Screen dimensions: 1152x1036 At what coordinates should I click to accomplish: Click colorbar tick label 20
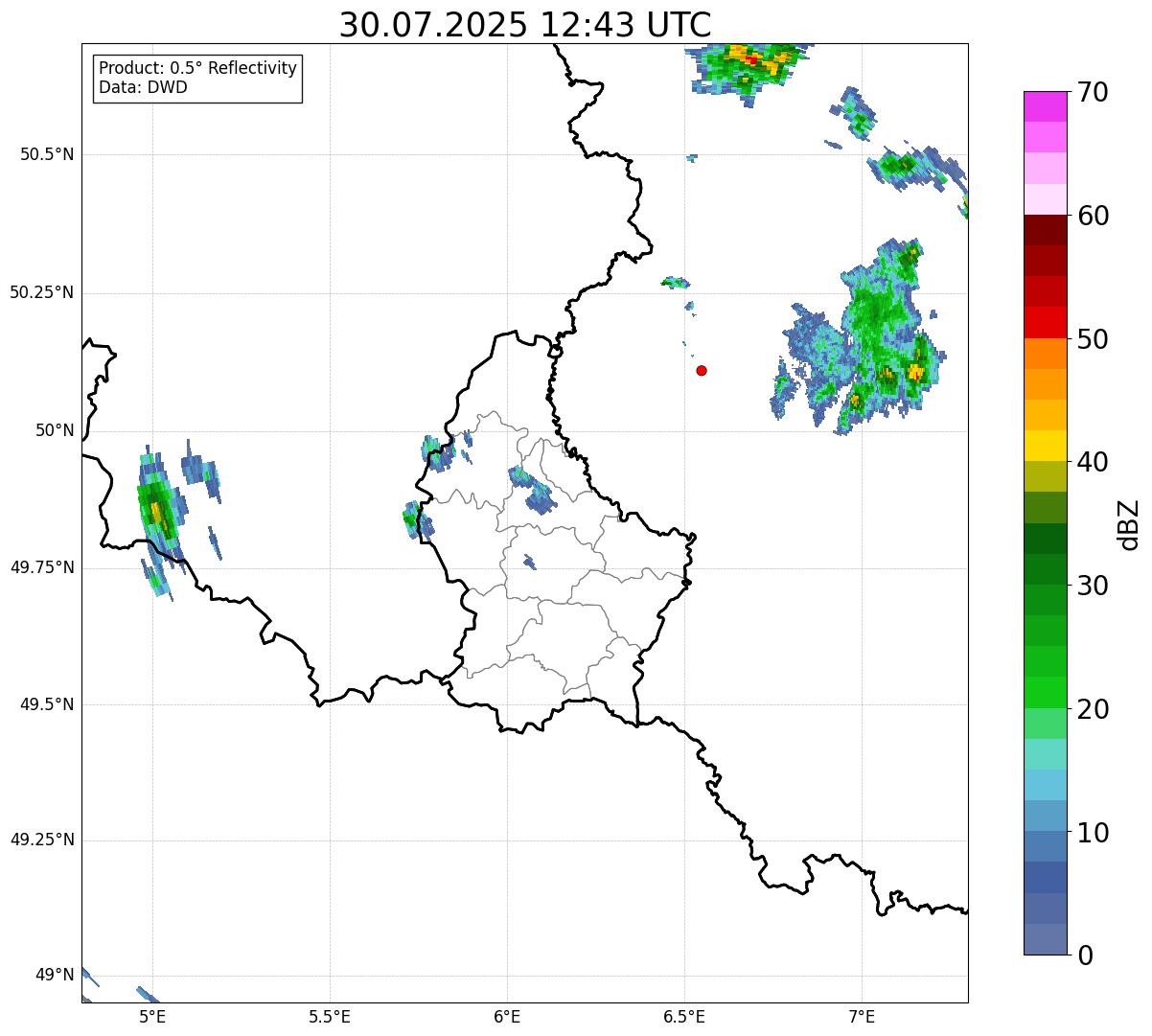[1093, 709]
